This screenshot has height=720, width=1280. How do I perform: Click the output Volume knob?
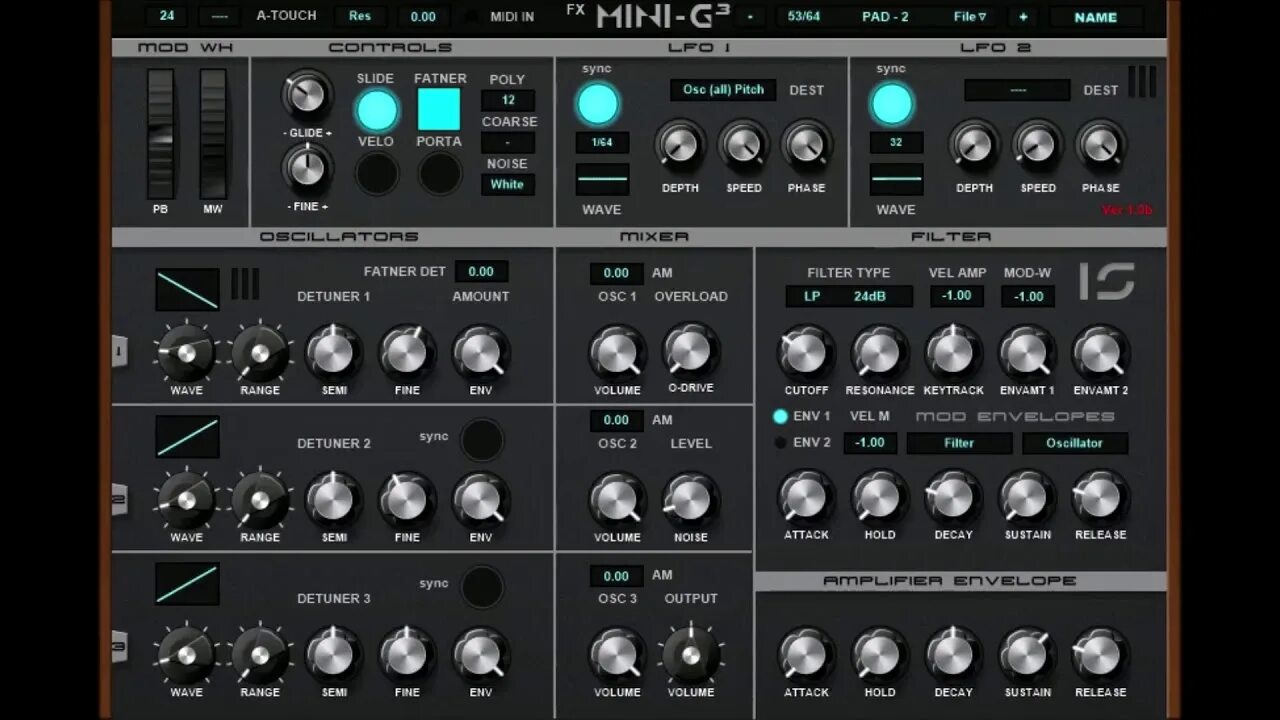(x=690, y=654)
